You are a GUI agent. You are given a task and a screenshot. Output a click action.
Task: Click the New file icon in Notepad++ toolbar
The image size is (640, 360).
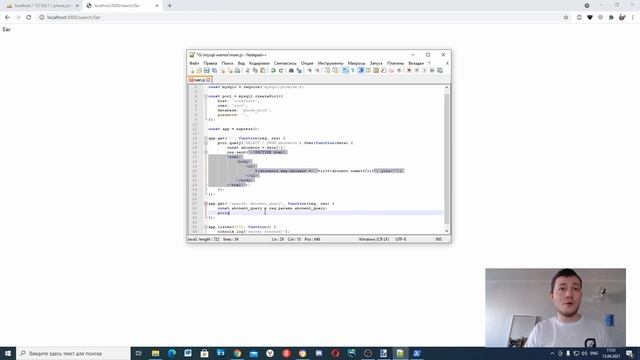[193, 70]
